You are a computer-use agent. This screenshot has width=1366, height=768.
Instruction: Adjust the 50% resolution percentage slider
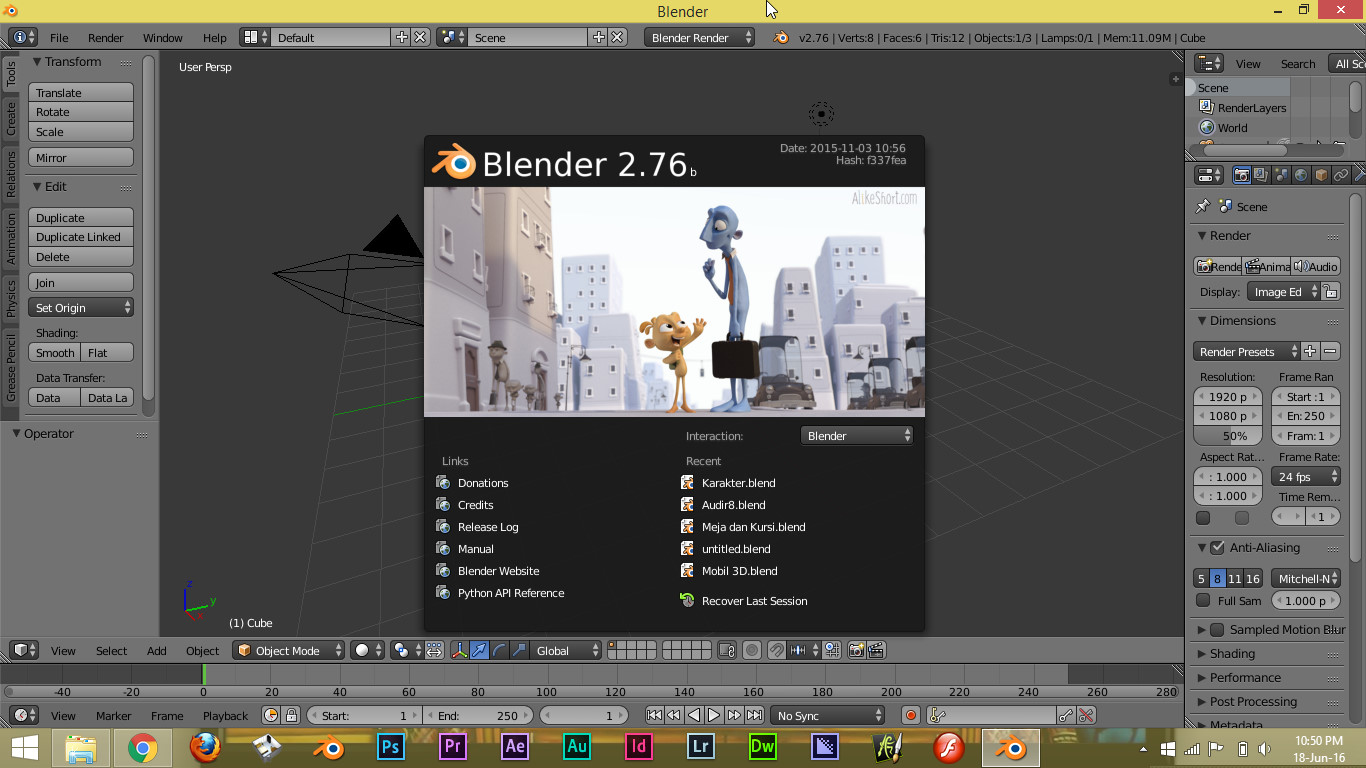[1227, 435]
